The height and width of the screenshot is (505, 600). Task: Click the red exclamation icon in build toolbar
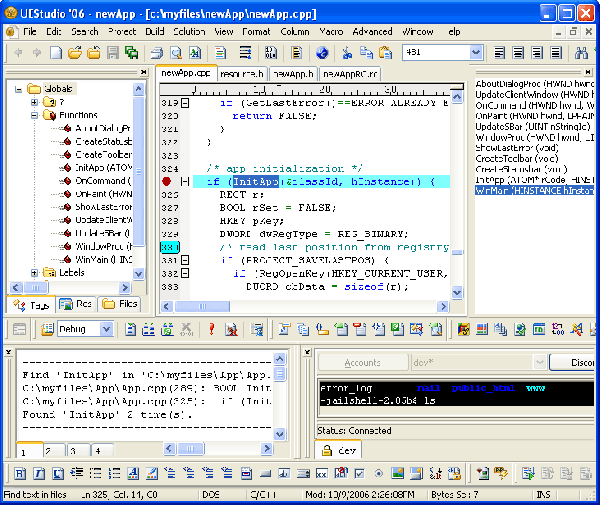coord(211,329)
